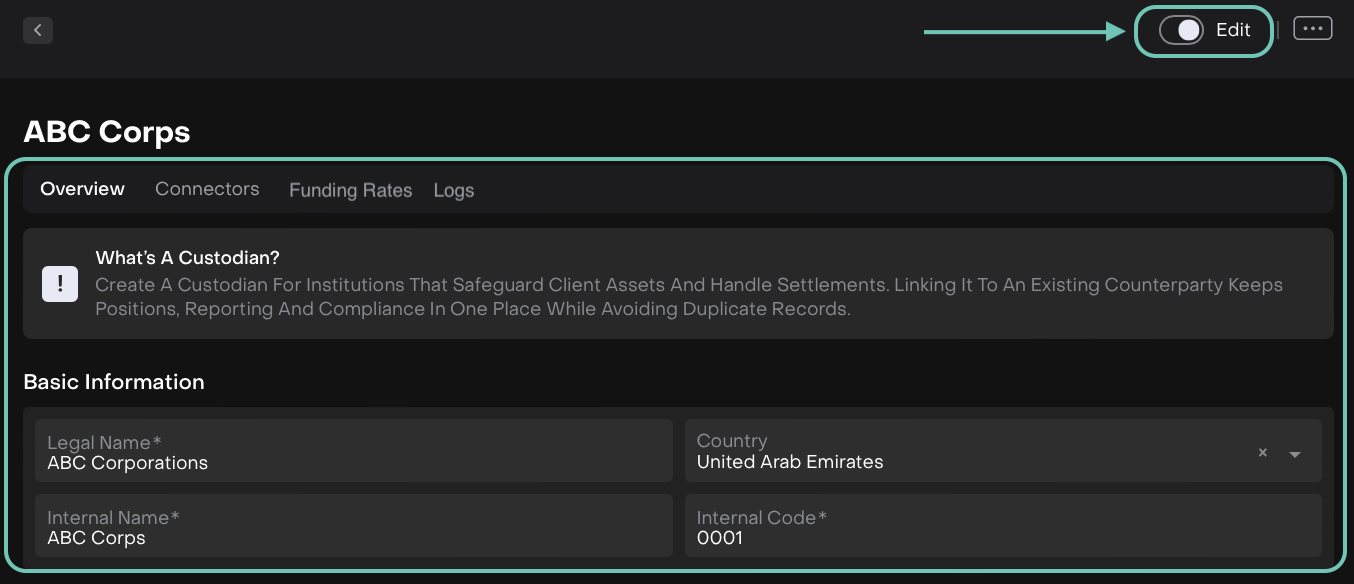Image resolution: width=1354 pixels, height=584 pixels.
Task: Click the What's A Custodian heading
Action: pyautogui.click(x=187, y=258)
